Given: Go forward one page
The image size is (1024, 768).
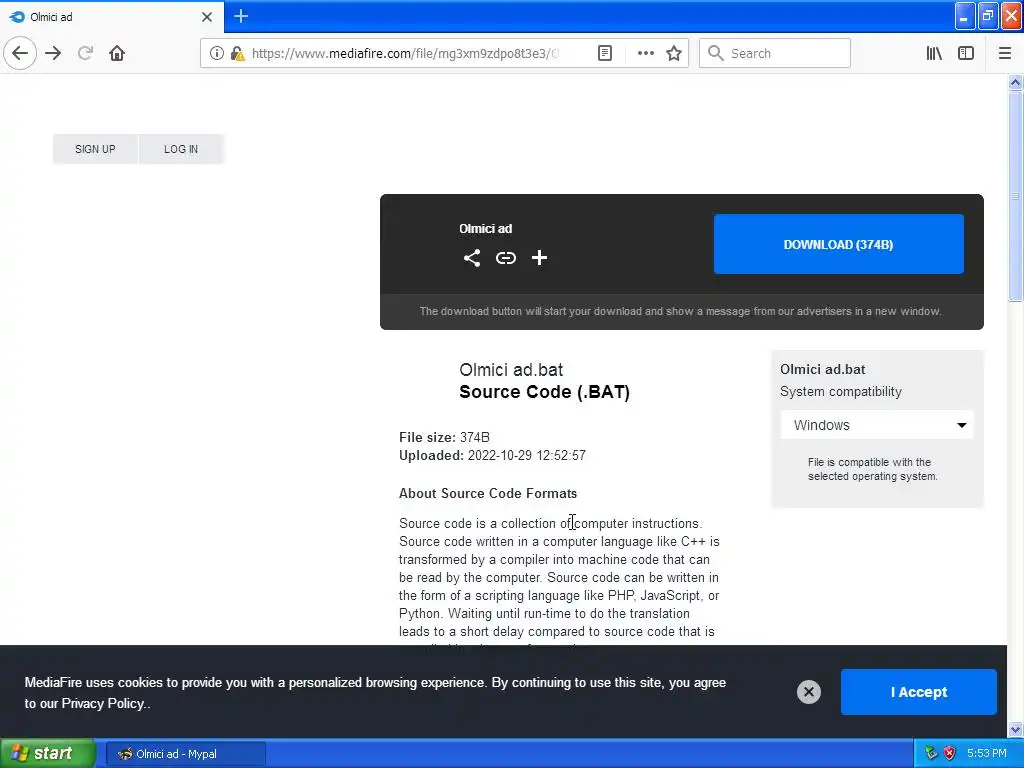Looking at the screenshot, I should (x=53, y=53).
